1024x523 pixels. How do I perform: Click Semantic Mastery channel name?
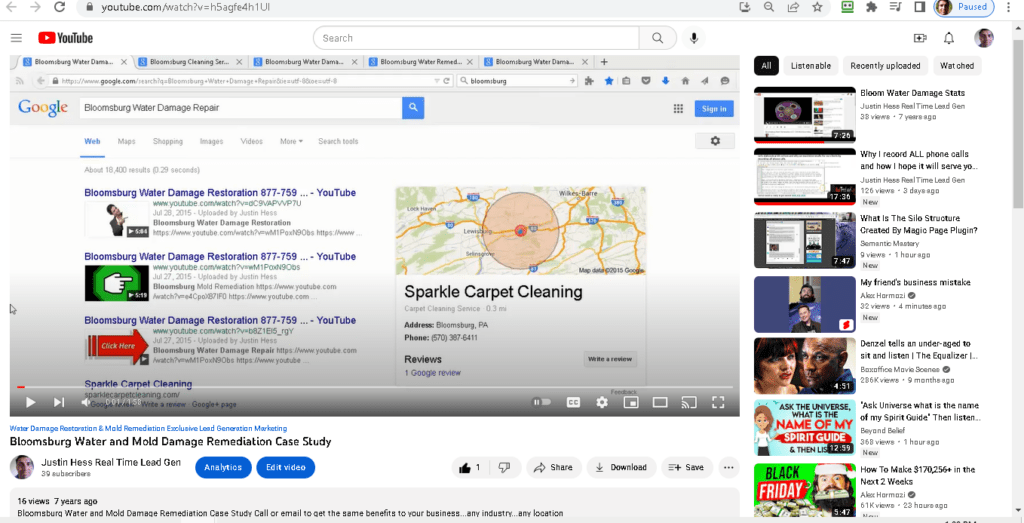pyautogui.click(x=888, y=242)
